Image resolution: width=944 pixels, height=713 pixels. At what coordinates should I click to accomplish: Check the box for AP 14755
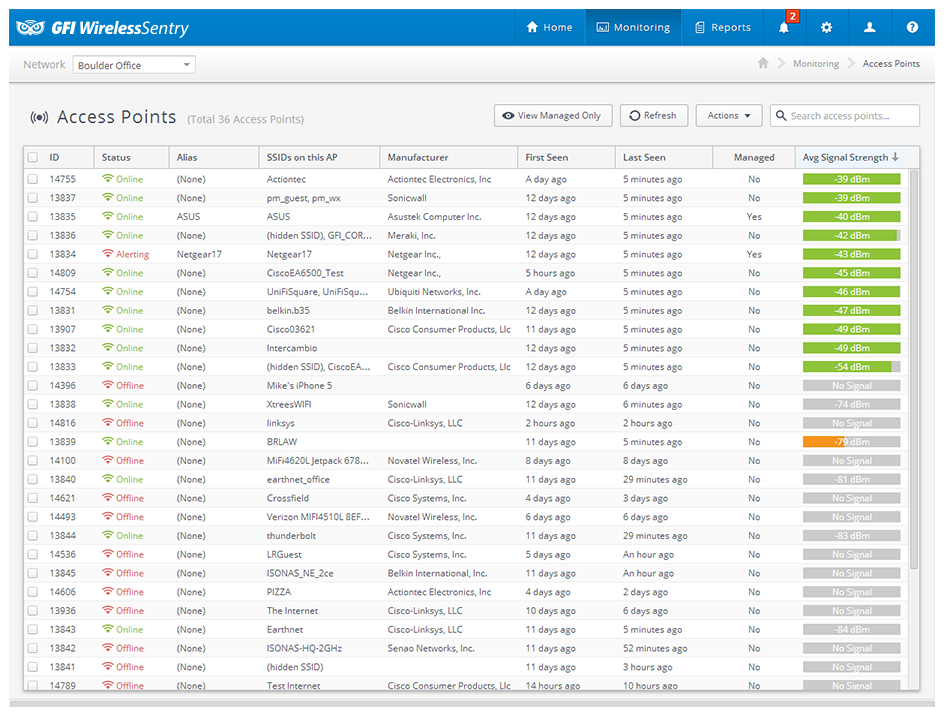(33, 179)
